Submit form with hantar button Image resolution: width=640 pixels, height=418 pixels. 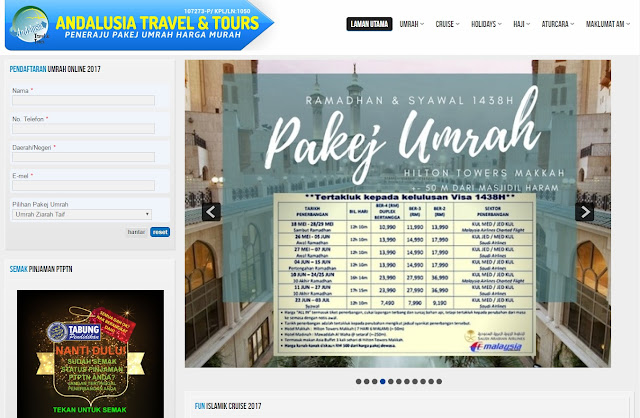[x=136, y=232]
